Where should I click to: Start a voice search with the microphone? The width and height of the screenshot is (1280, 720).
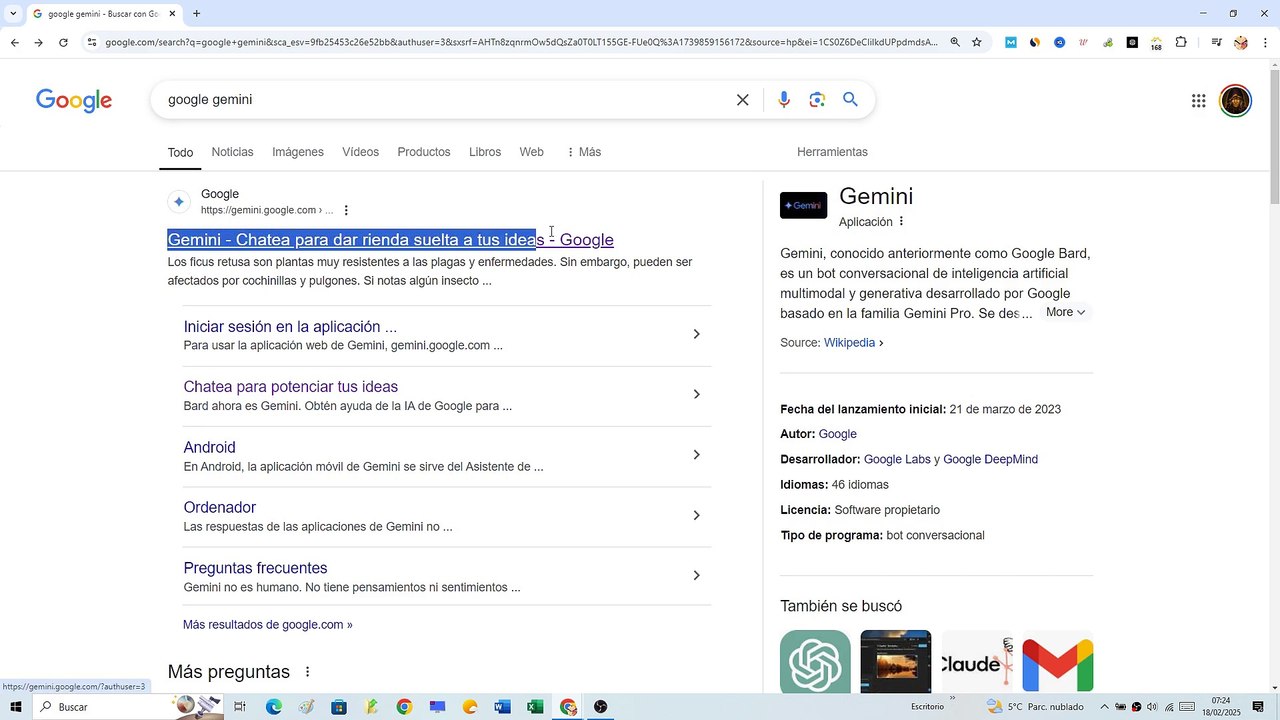click(784, 100)
